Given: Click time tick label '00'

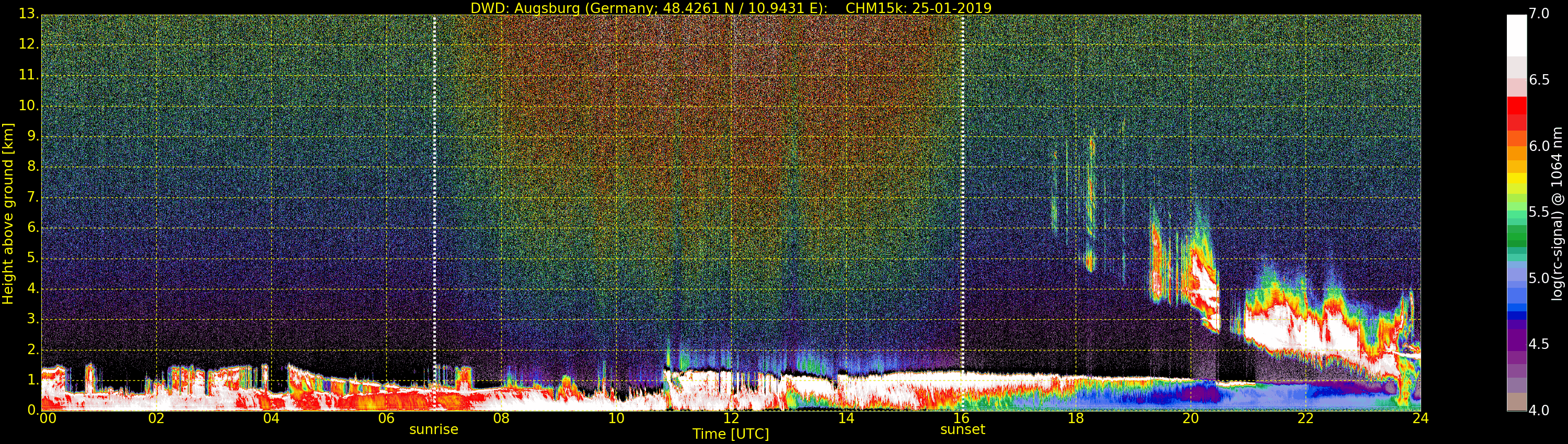Looking at the screenshot, I should click(x=48, y=418).
